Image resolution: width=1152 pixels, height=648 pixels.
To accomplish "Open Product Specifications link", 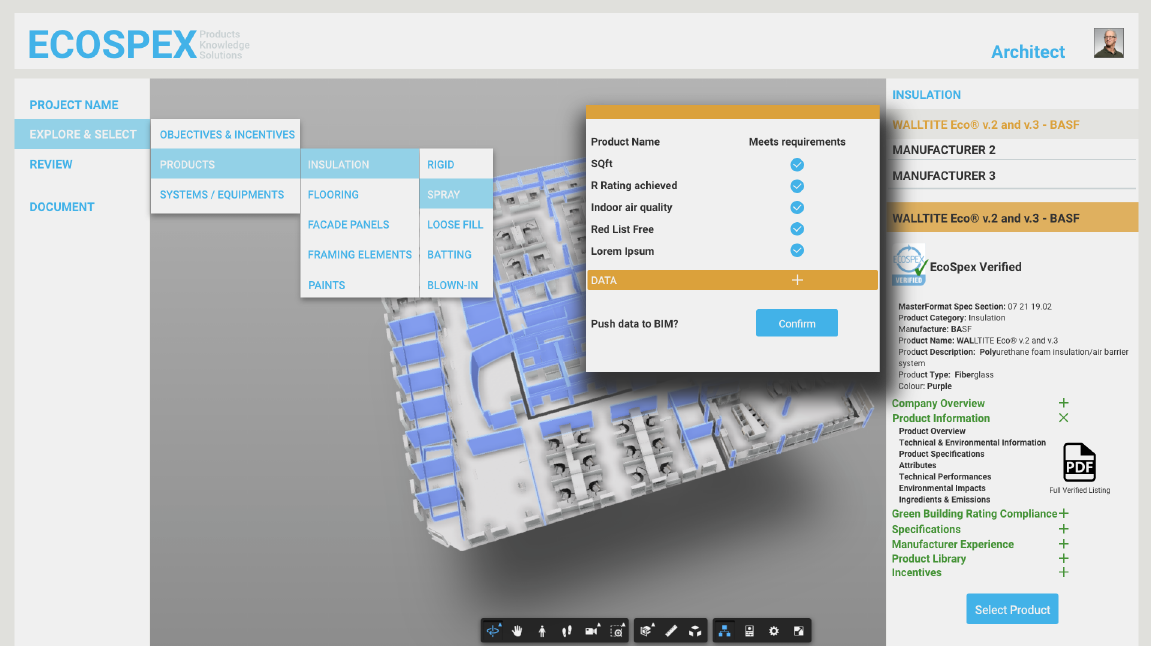I will (941, 454).
